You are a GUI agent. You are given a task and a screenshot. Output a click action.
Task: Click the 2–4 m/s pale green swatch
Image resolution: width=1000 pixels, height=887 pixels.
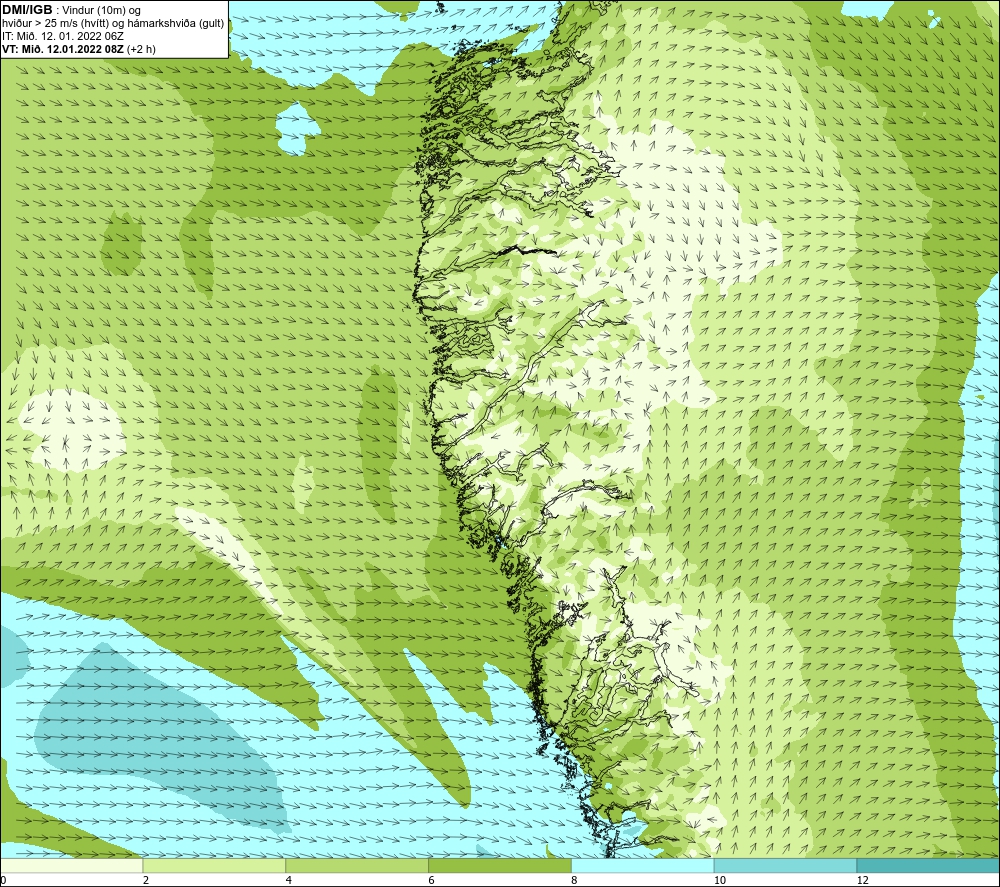pos(214,865)
